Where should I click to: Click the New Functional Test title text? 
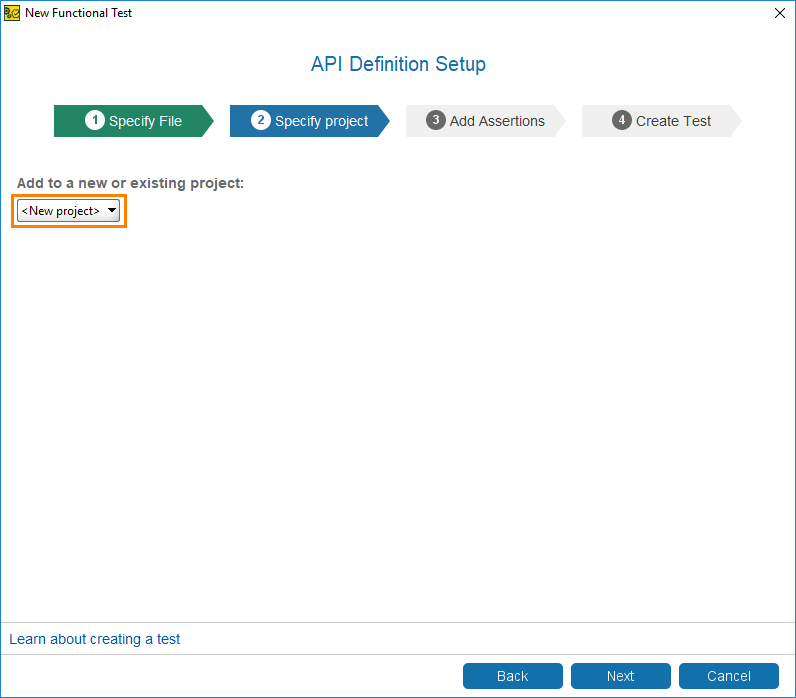click(x=78, y=13)
